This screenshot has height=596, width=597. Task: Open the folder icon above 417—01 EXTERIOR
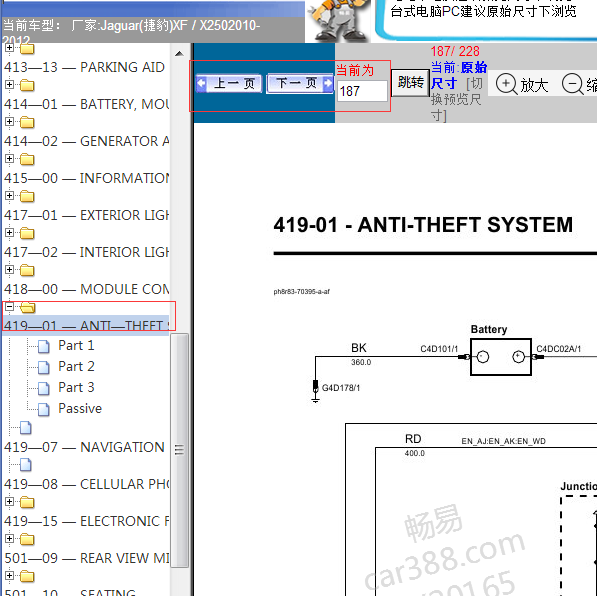pyautogui.click(x=27, y=196)
